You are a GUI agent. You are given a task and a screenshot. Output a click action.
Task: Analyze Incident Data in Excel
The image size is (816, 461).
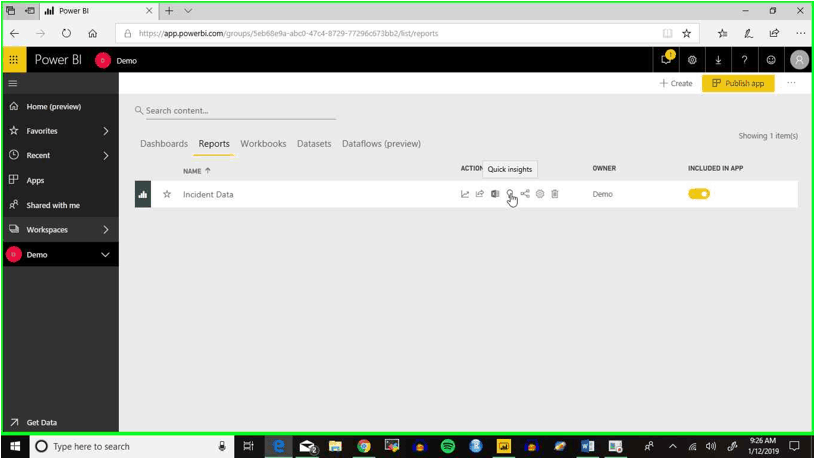pos(495,194)
